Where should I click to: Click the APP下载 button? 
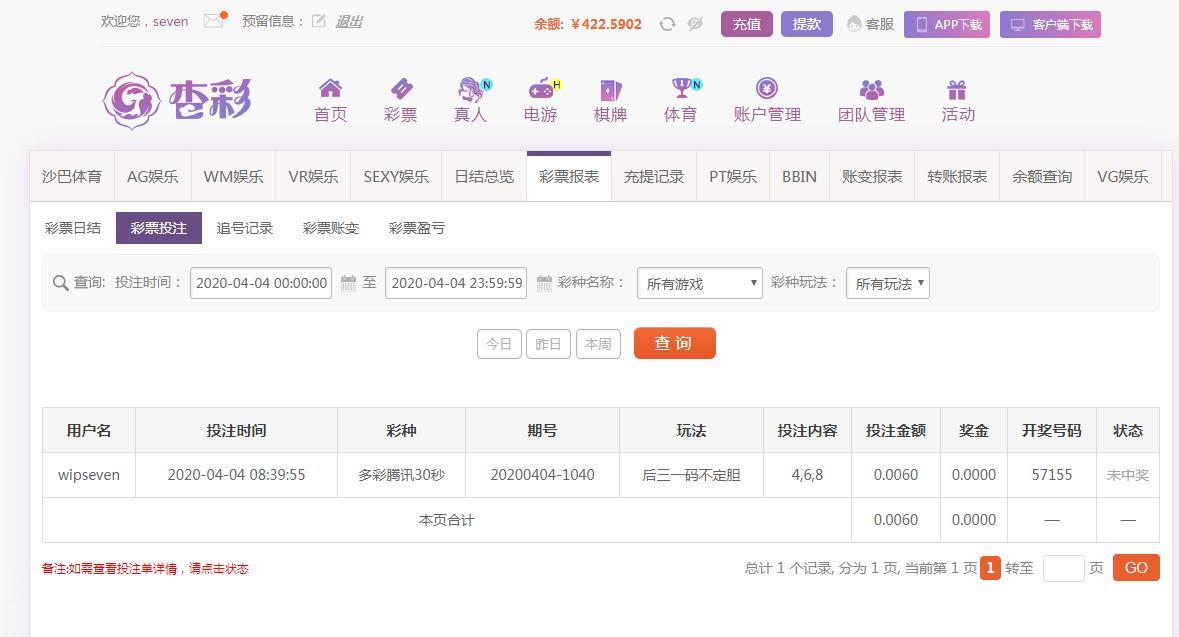(x=947, y=24)
